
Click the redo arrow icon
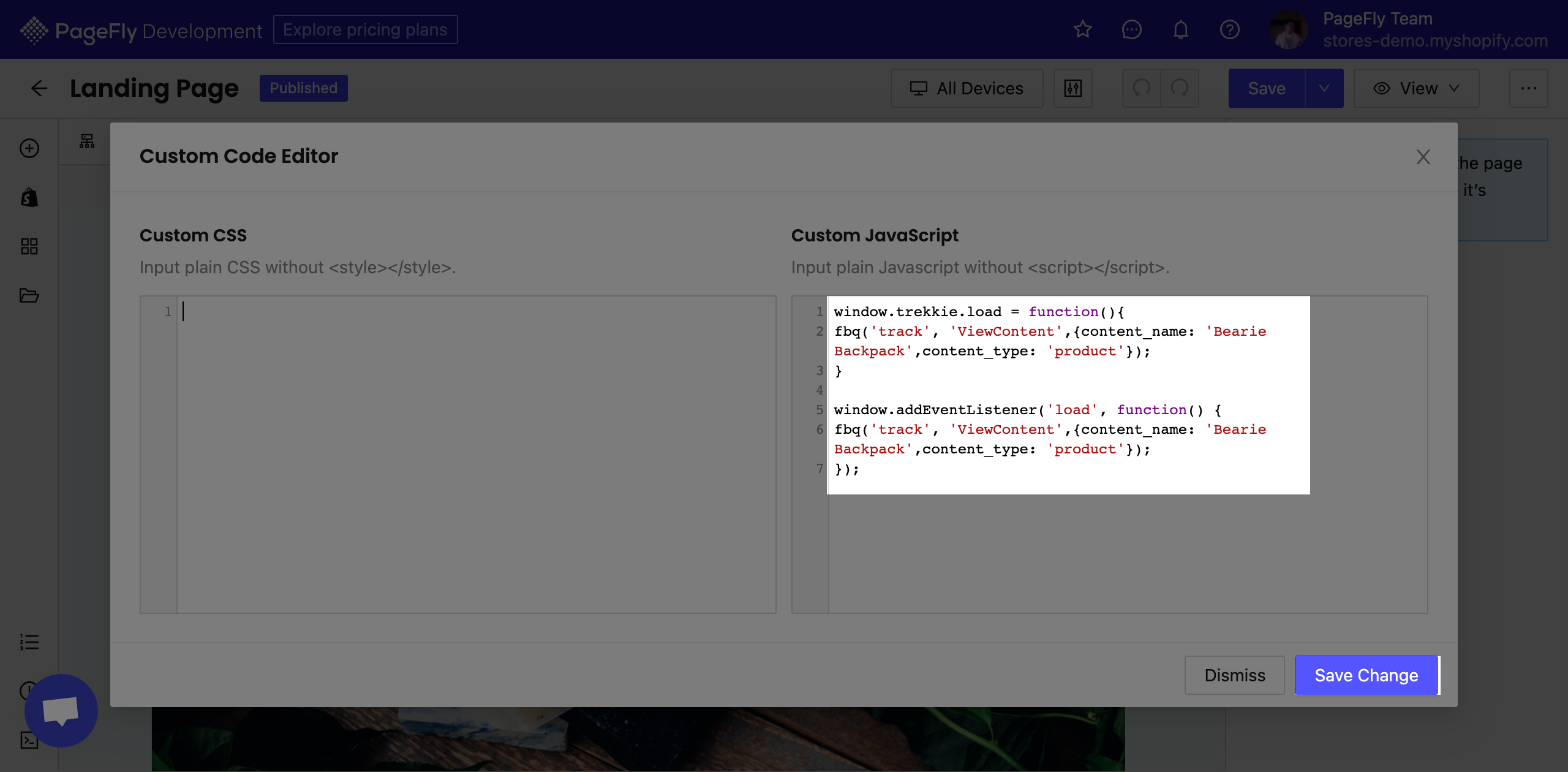pos(1180,88)
